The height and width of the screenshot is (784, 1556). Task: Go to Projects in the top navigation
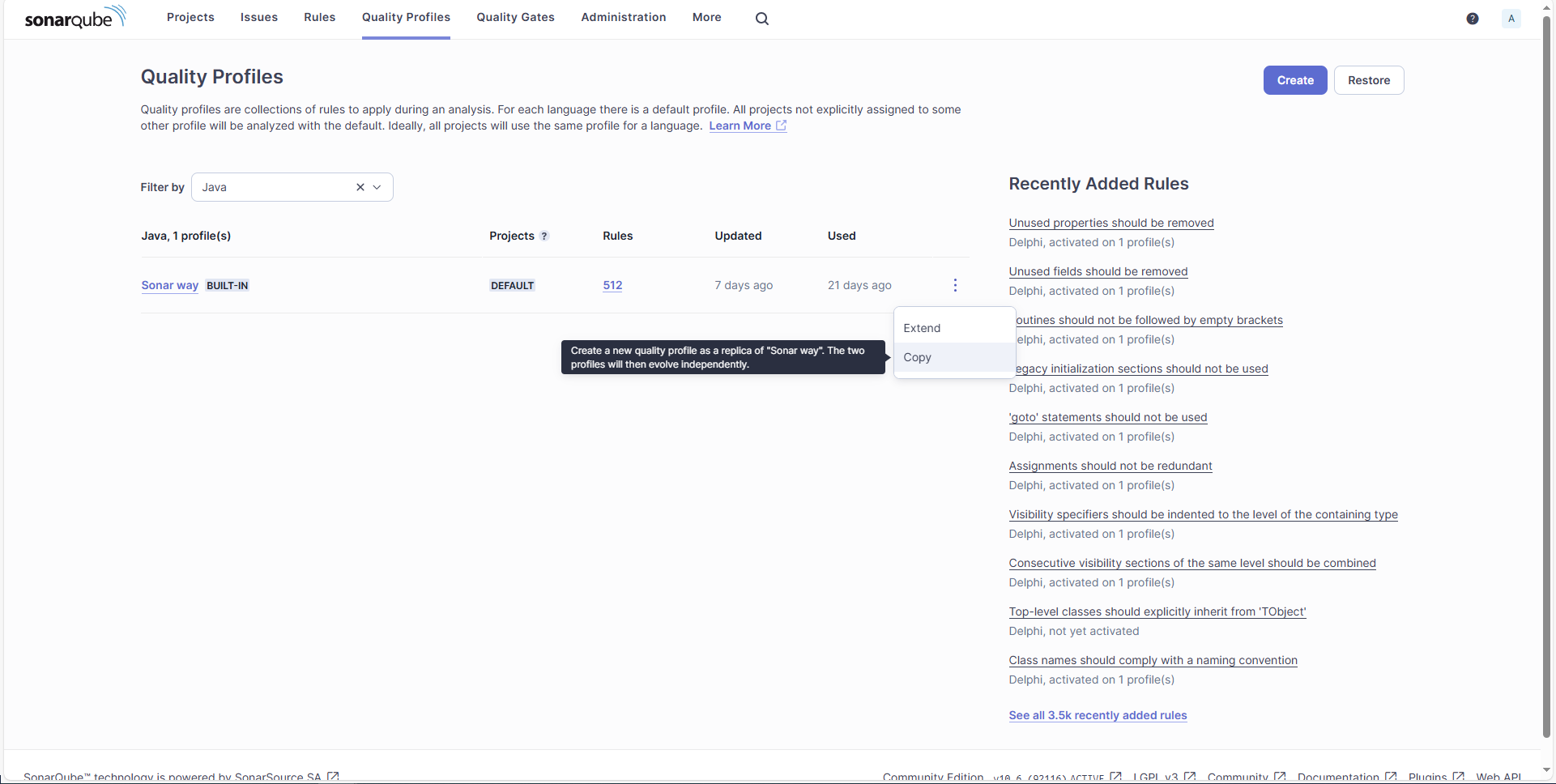190,17
